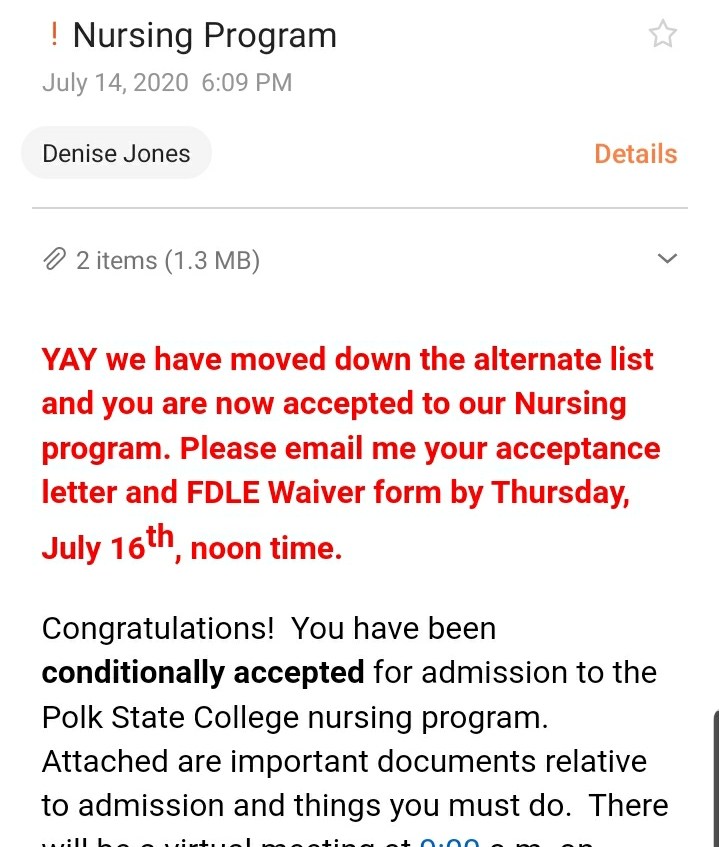
Task: Select the July 14, 2020 date text
Action: [x=115, y=83]
